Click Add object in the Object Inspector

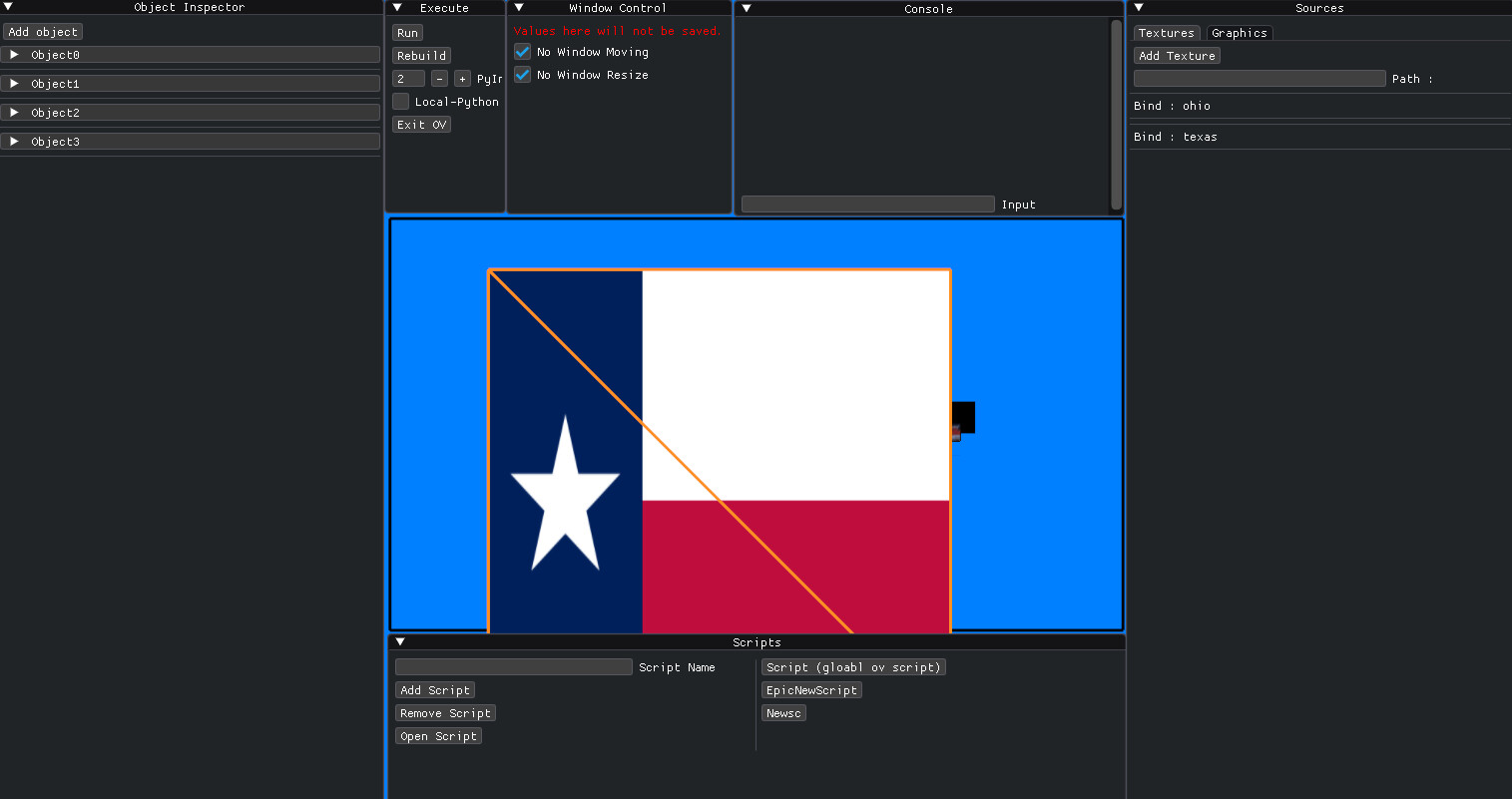coord(42,31)
